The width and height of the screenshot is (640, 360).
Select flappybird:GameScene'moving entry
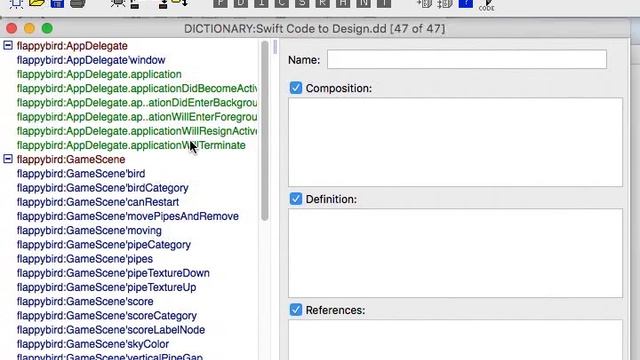pyautogui.click(x=89, y=231)
